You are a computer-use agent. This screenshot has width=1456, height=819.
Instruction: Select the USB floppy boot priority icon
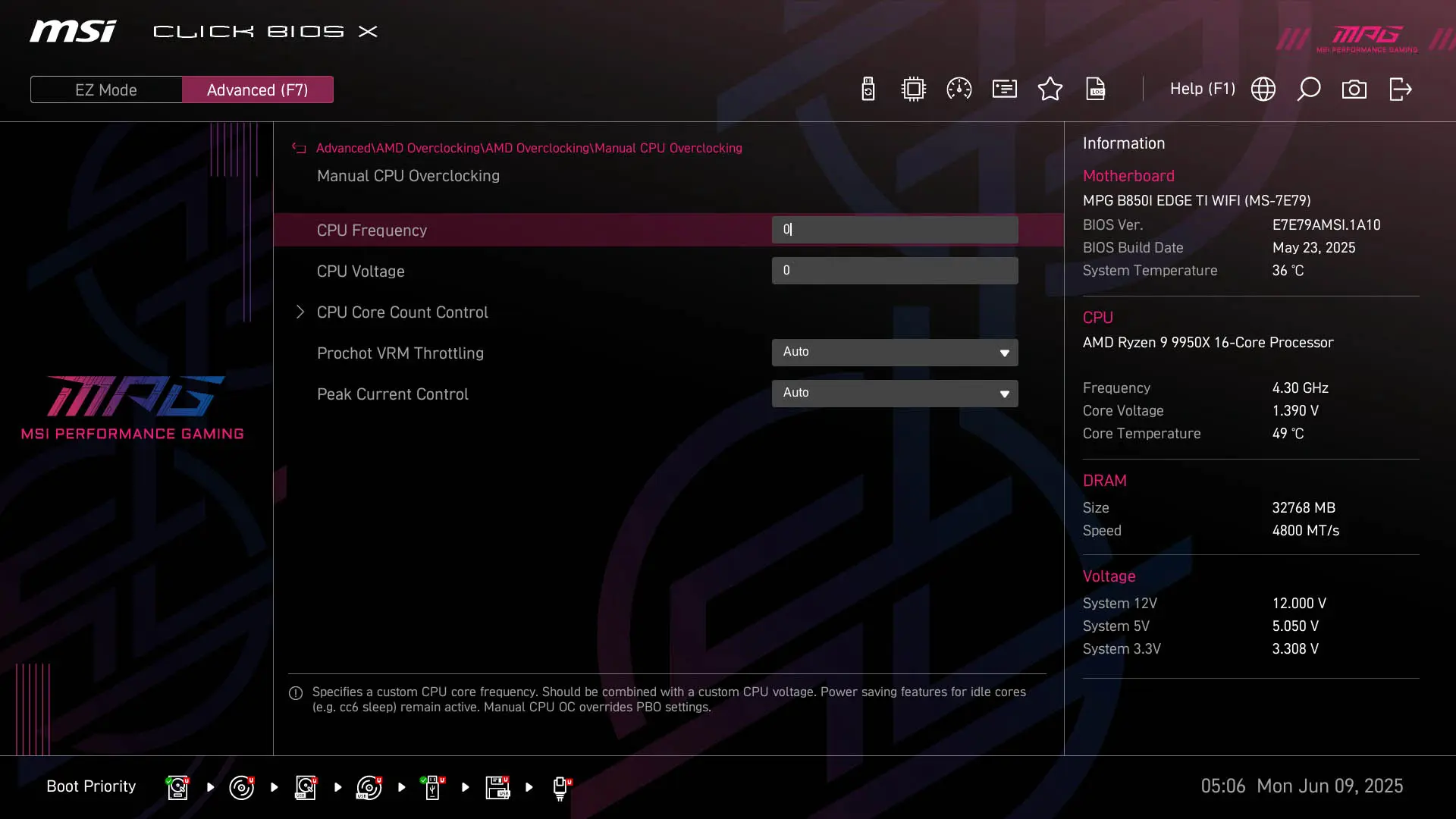497,787
